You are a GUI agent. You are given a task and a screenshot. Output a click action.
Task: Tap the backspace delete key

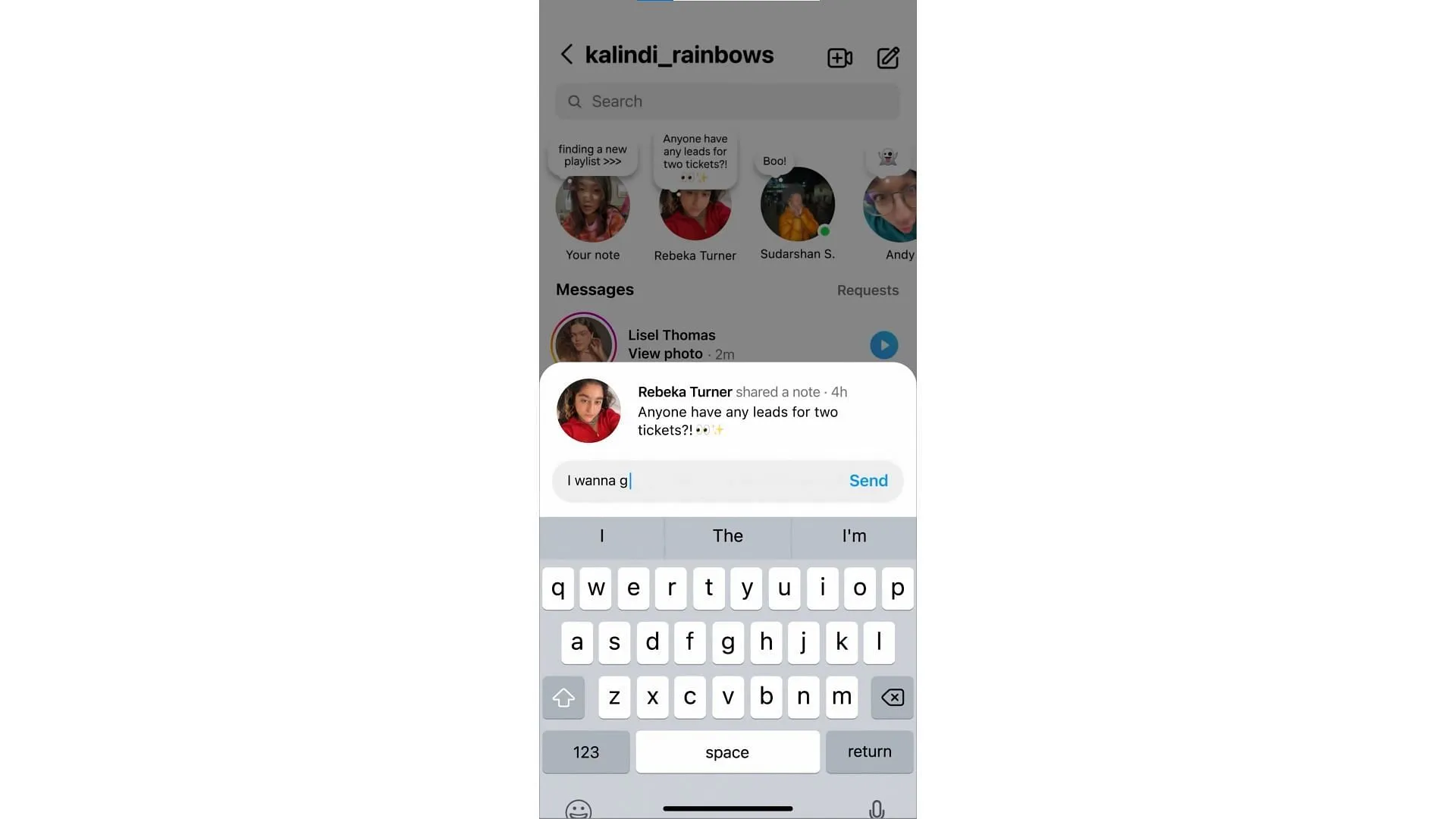[x=891, y=697]
